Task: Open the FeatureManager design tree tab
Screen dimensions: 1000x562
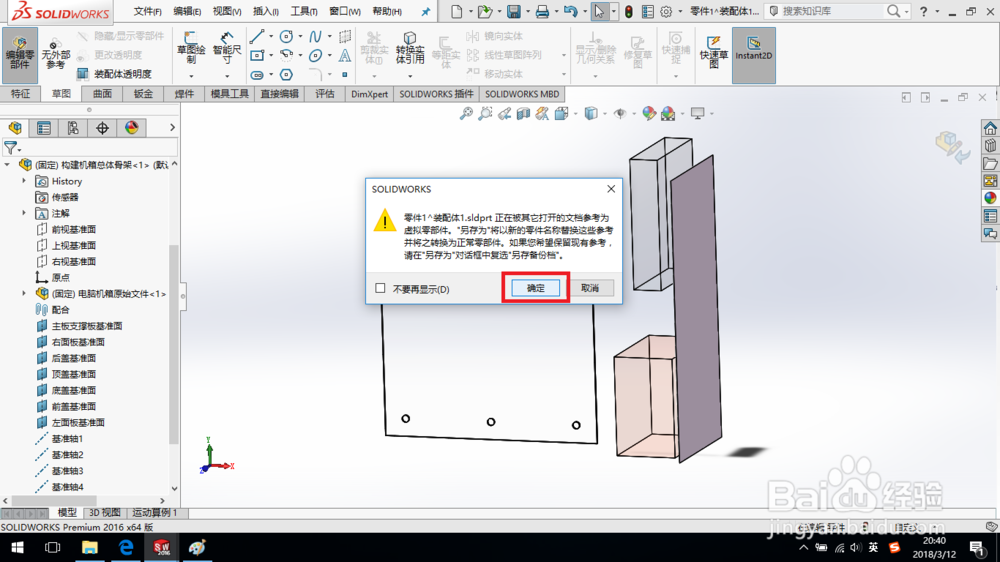Action: pyautogui.click(x=15, y=128)
